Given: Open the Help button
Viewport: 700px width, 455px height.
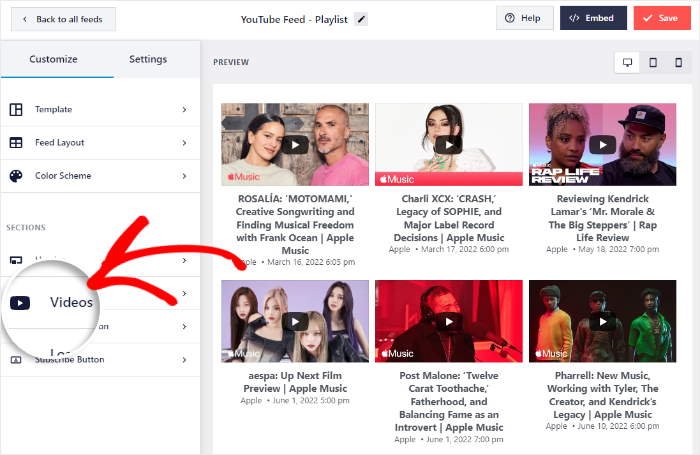Looking at the screenshot, I should 524,18.
